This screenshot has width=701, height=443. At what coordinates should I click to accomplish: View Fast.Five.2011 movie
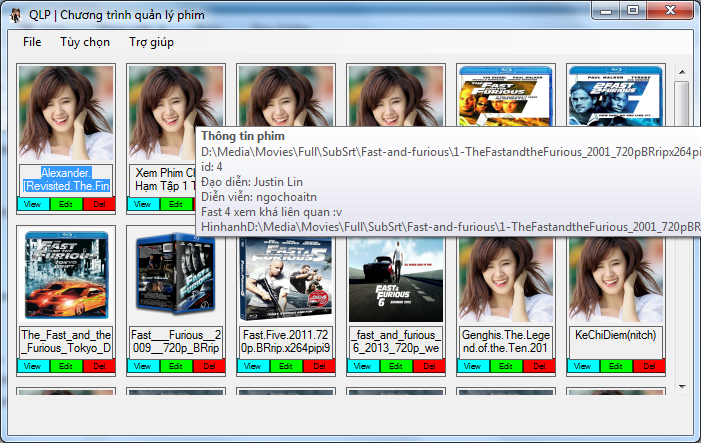pos(253,366)
